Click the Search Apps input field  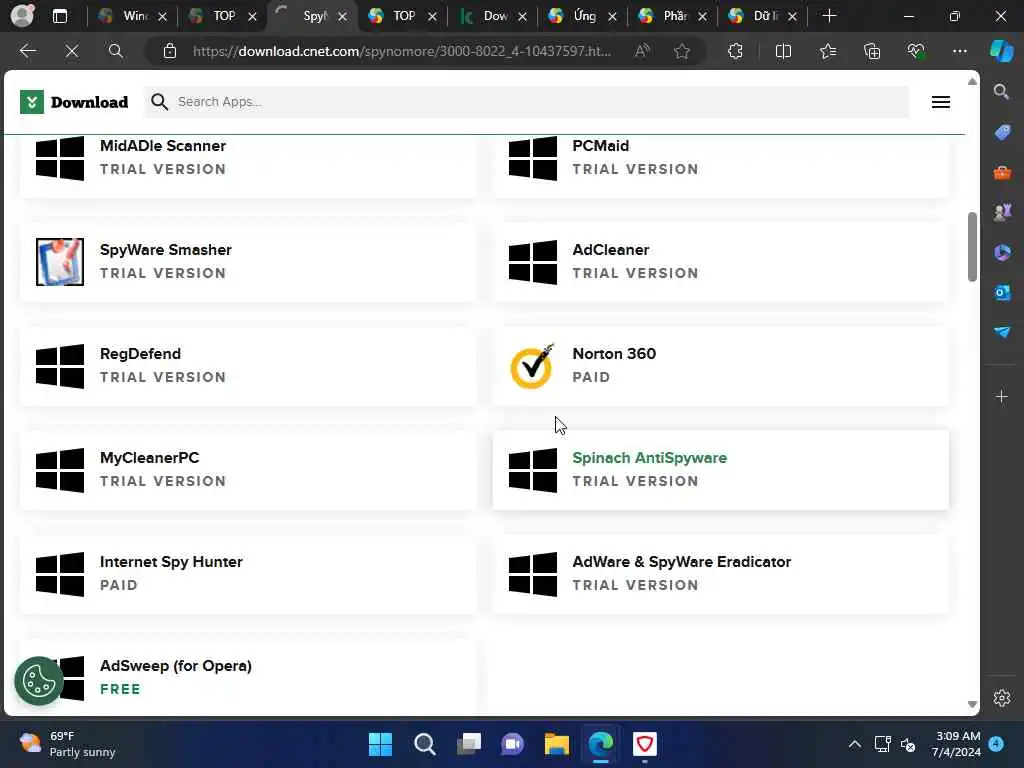tap(526, 102)
